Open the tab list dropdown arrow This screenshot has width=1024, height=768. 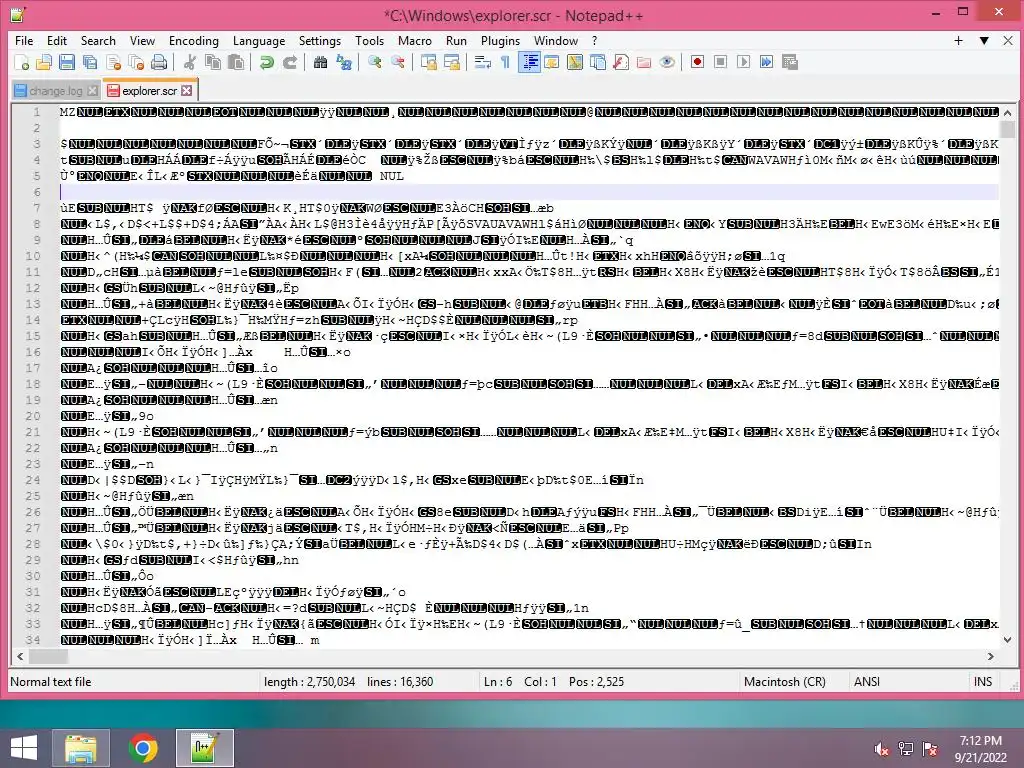click(x=984, y=40)
